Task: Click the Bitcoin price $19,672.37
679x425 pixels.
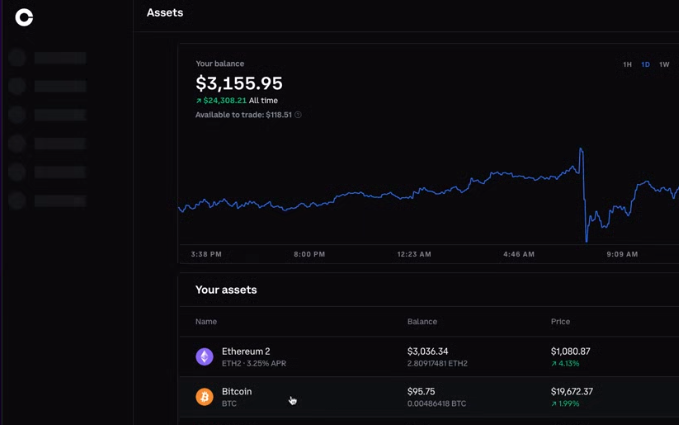Action: [x=572, y=392]
